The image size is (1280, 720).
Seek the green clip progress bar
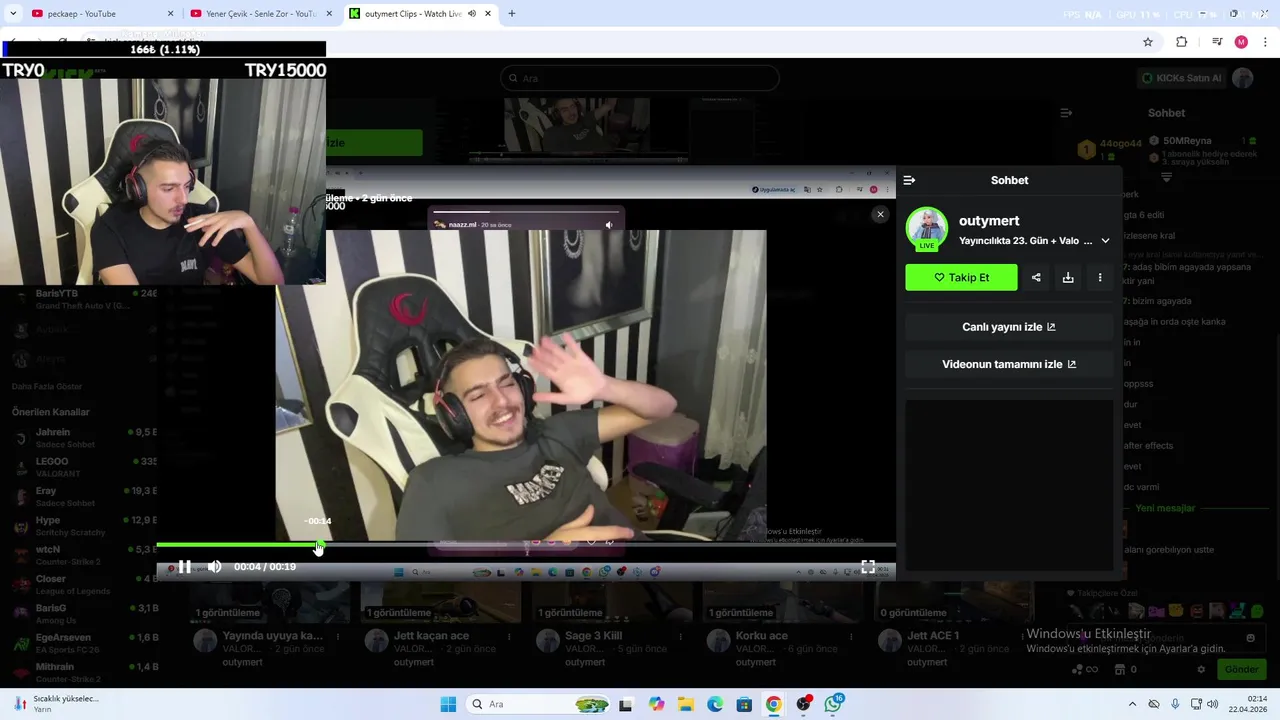(x=526, y=545)
